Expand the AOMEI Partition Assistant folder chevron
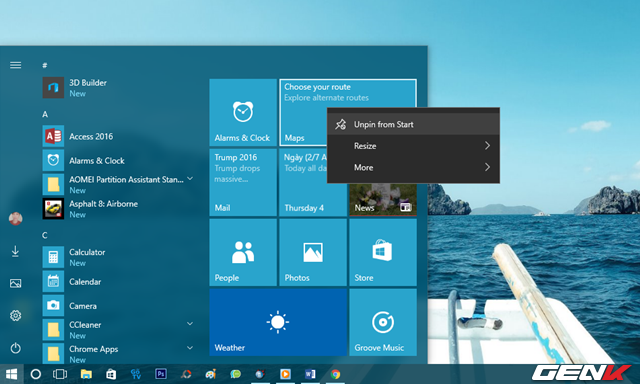Image resolution: width=640 pixels, height=384 pixels. click(x=190, y=179)
